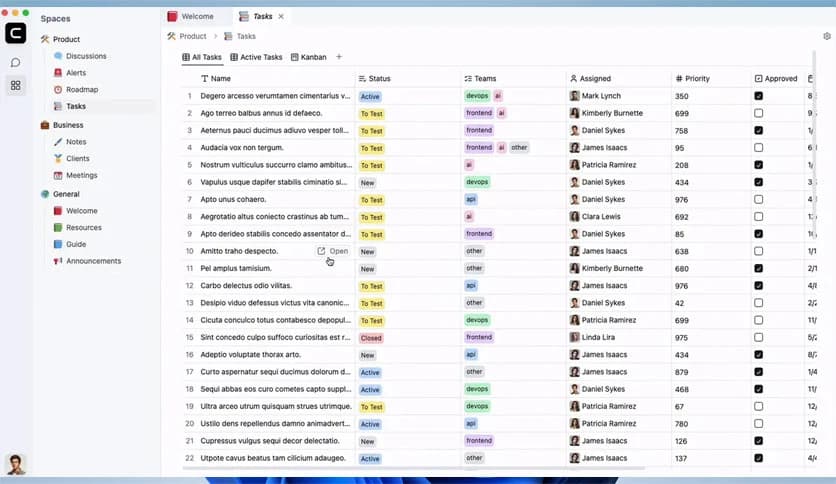
Task: Open Roadmap in the sidebar
Action: coord(82,90)
